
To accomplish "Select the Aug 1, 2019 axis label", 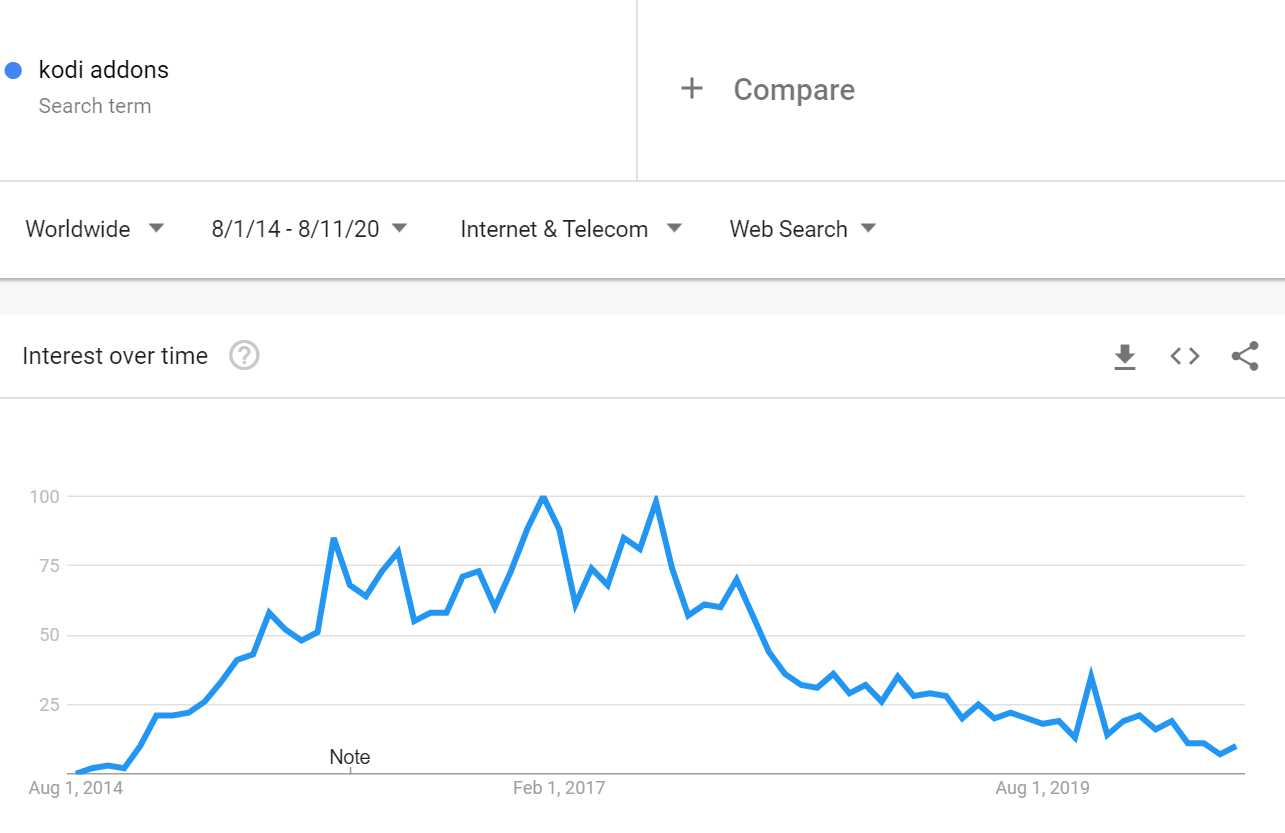I will coord(1043,788).
